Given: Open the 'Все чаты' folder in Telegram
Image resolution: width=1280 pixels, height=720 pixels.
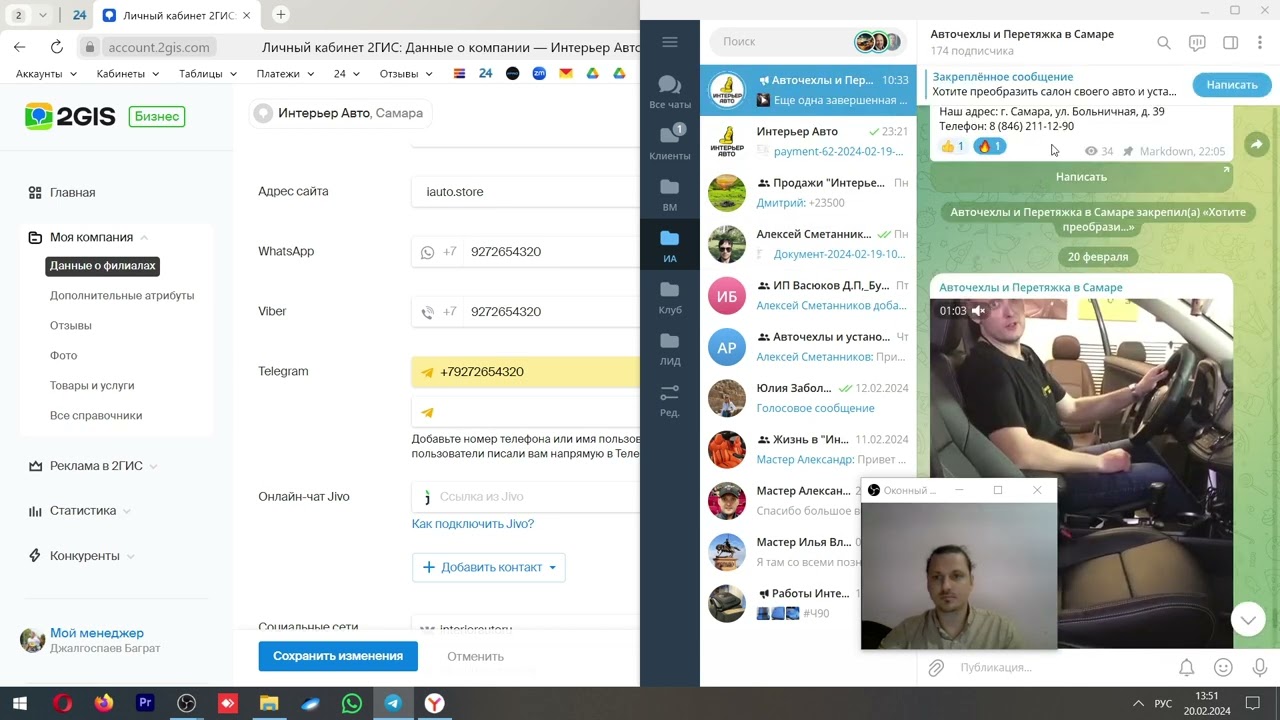Looking at the screenshot, I should click(x=669, y=91).
